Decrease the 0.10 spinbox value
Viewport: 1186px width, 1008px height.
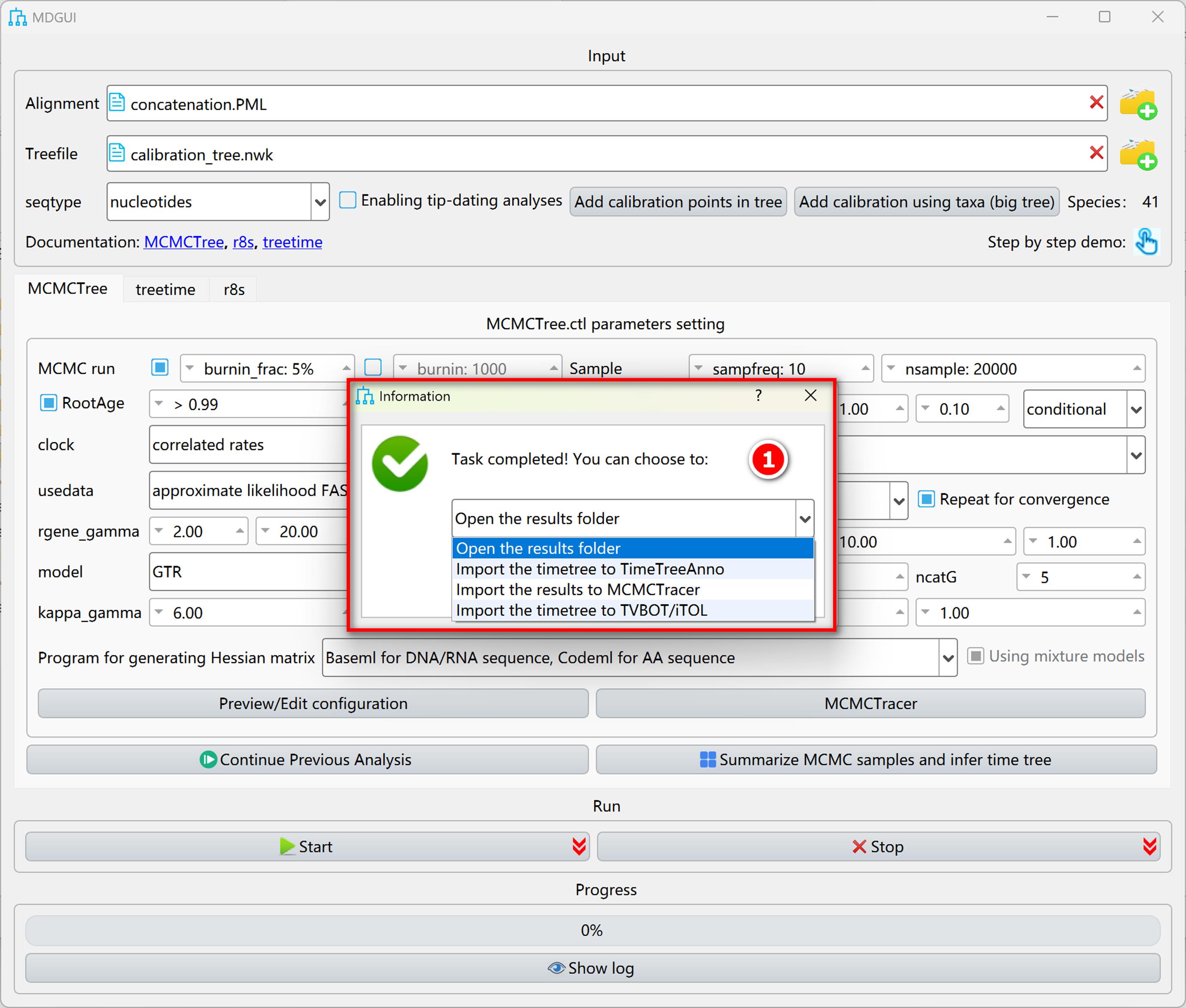(x=925, y=408)
